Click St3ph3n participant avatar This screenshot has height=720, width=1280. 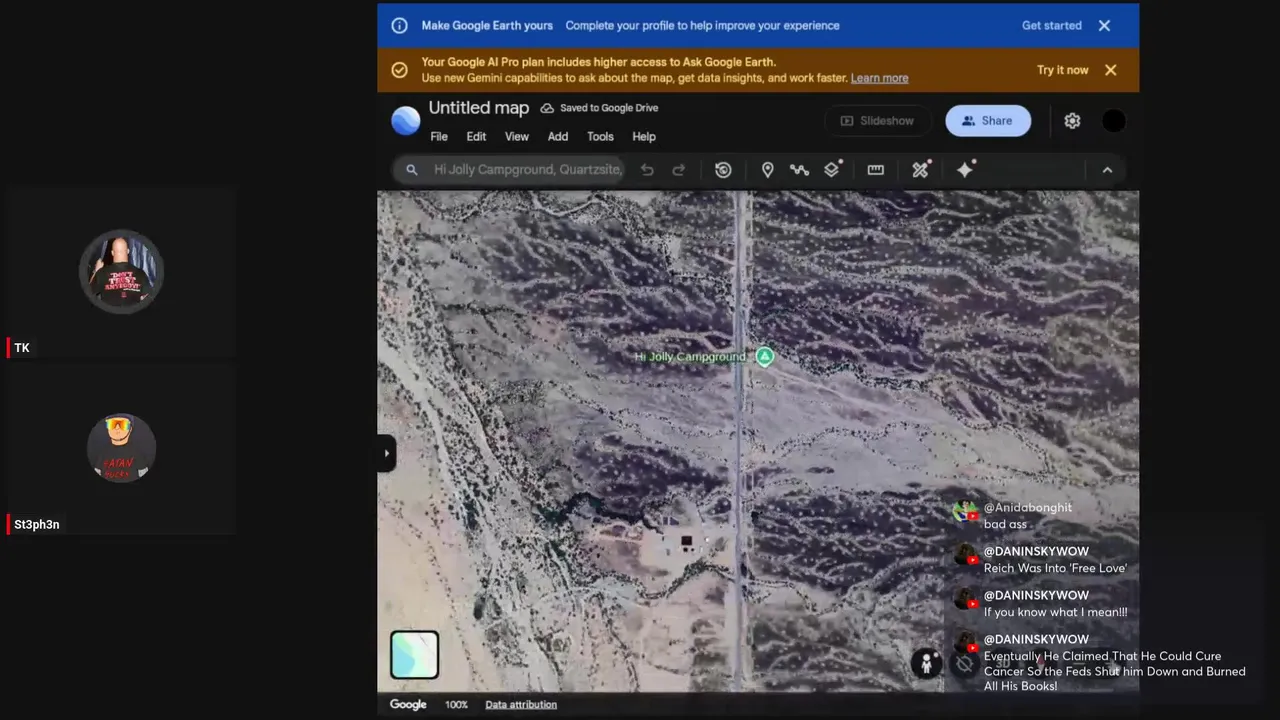(x=121, y=448)
